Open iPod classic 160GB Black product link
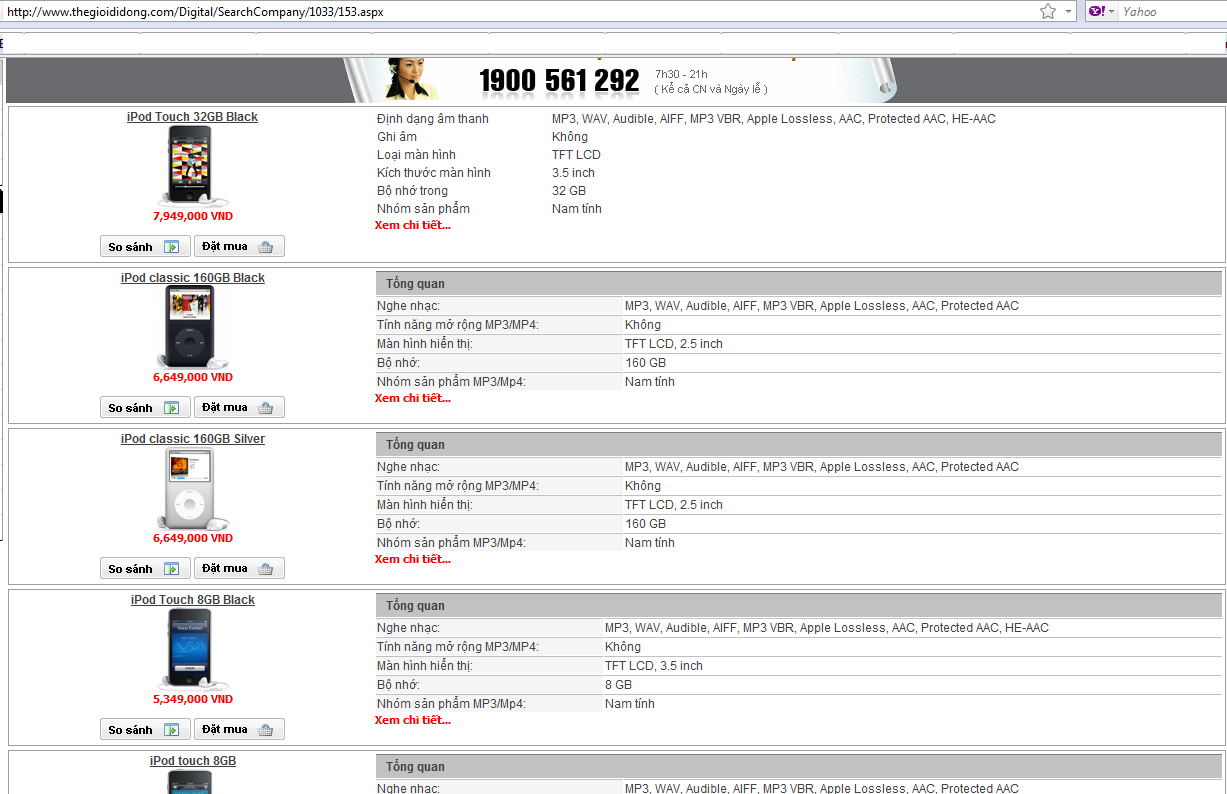1227x794 pixels. pyautogui.click(x=193, y=278)
